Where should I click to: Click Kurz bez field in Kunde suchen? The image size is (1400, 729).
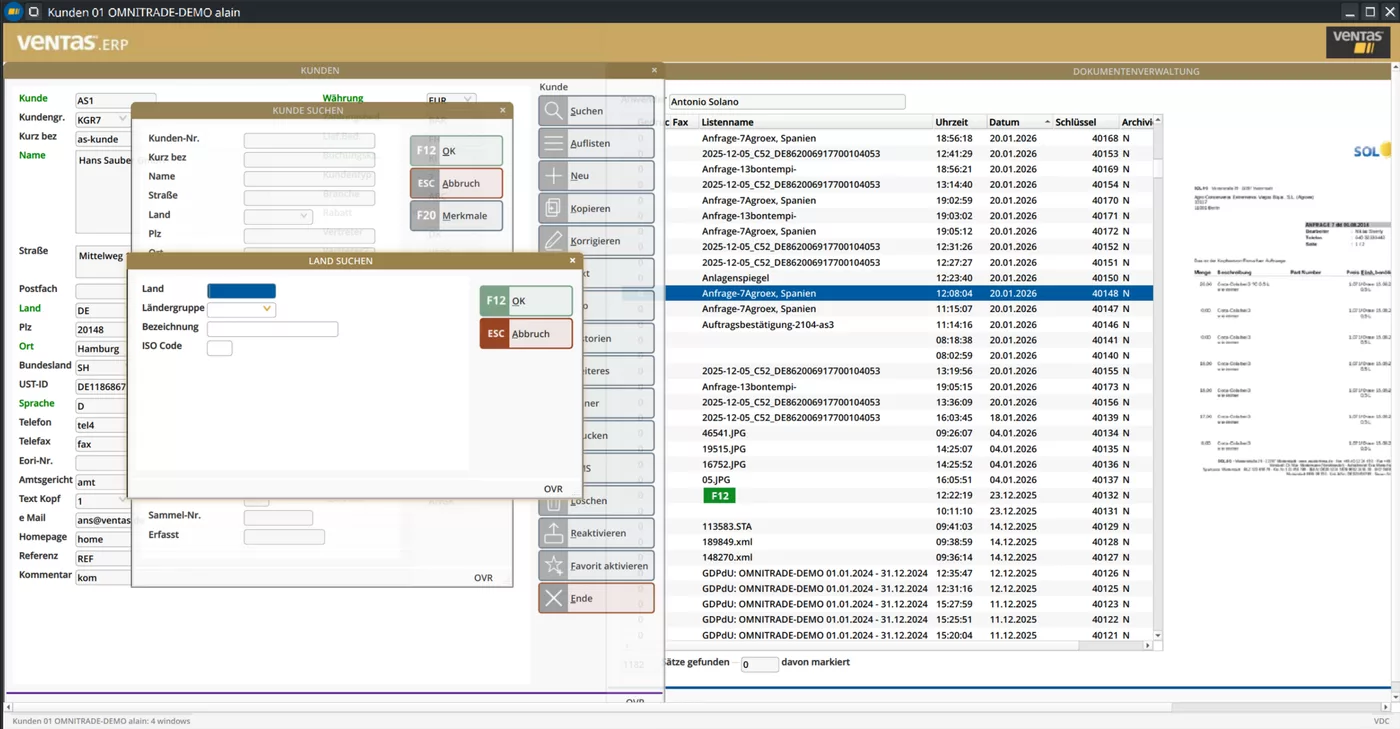pyautogui.click(x=309, y=160)
